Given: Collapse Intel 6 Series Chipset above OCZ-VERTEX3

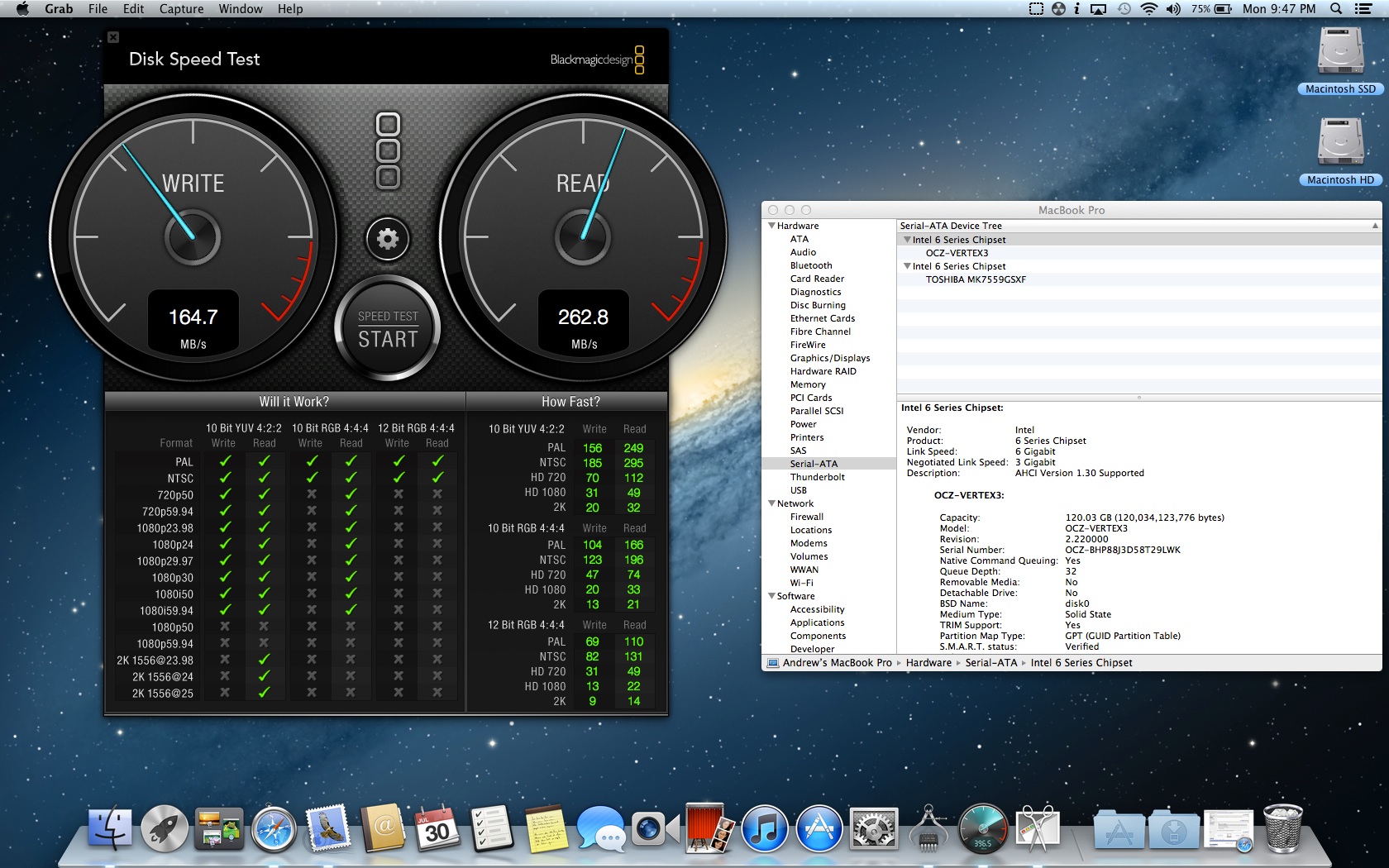Looking at the screenshot, I should tap(907, 240).
